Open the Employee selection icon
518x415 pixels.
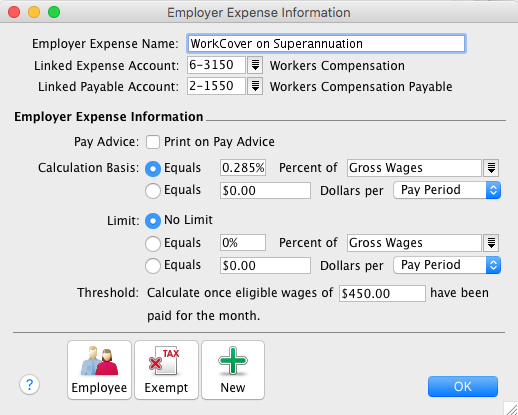coord(99,370)
